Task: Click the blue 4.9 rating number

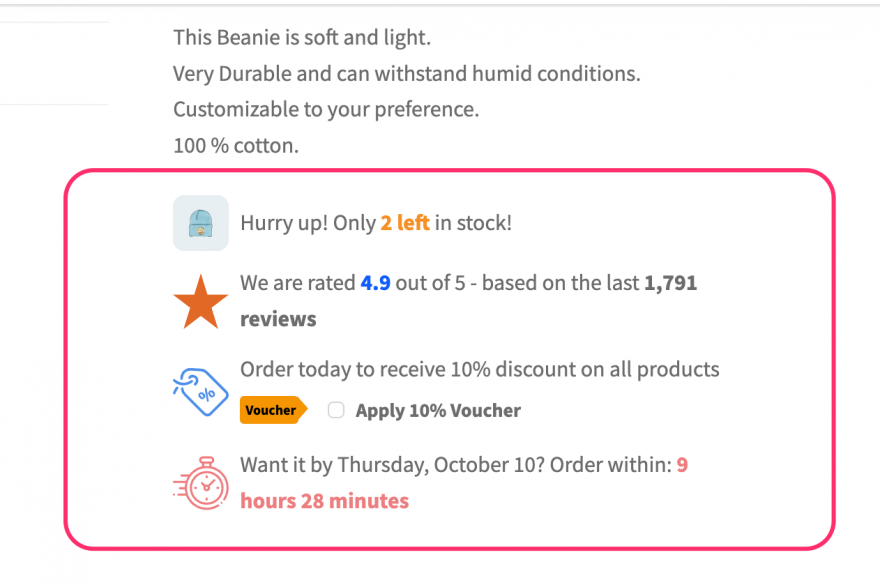Action: [x=375, y=283]
